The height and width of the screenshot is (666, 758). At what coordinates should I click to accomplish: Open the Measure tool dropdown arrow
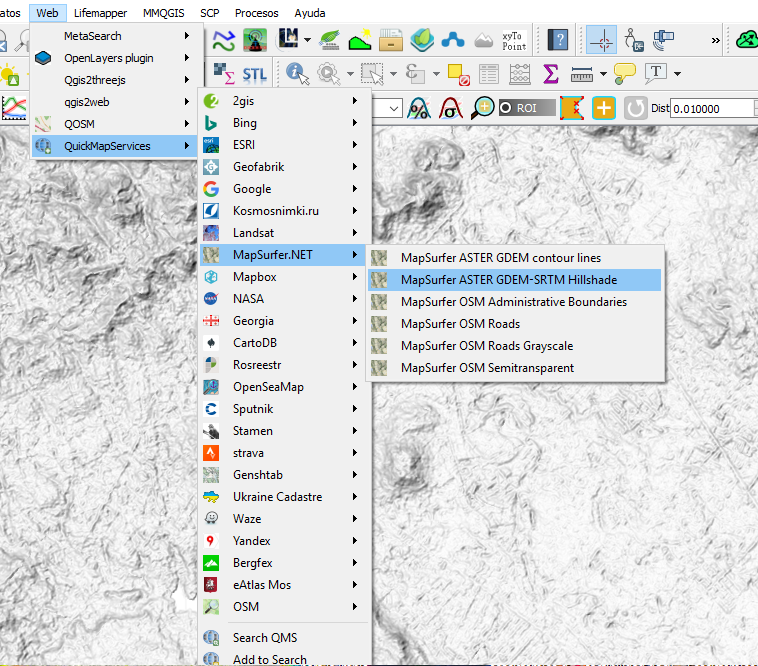[603, 74]
